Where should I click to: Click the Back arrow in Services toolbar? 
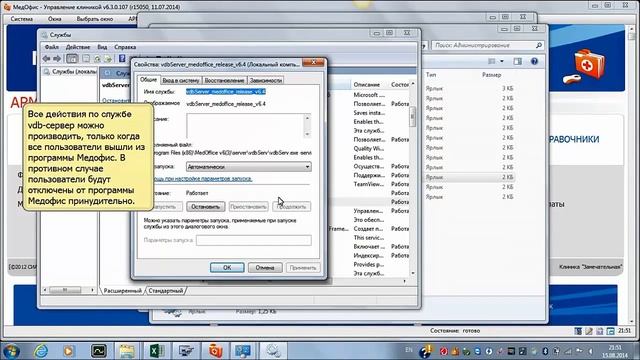tap(47, 59)
